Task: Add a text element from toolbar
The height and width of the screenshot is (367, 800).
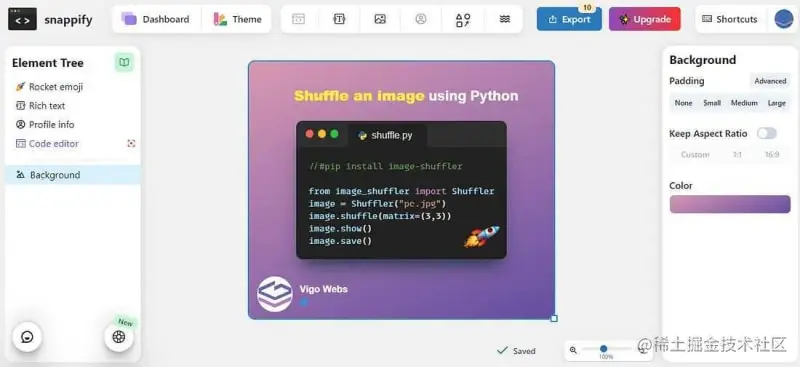Action: coord(339,19)
